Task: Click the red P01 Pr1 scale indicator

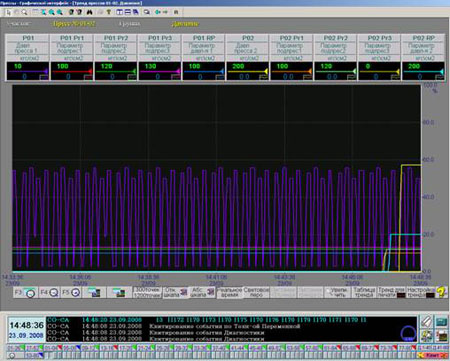Action: click(x=72, y=71)
